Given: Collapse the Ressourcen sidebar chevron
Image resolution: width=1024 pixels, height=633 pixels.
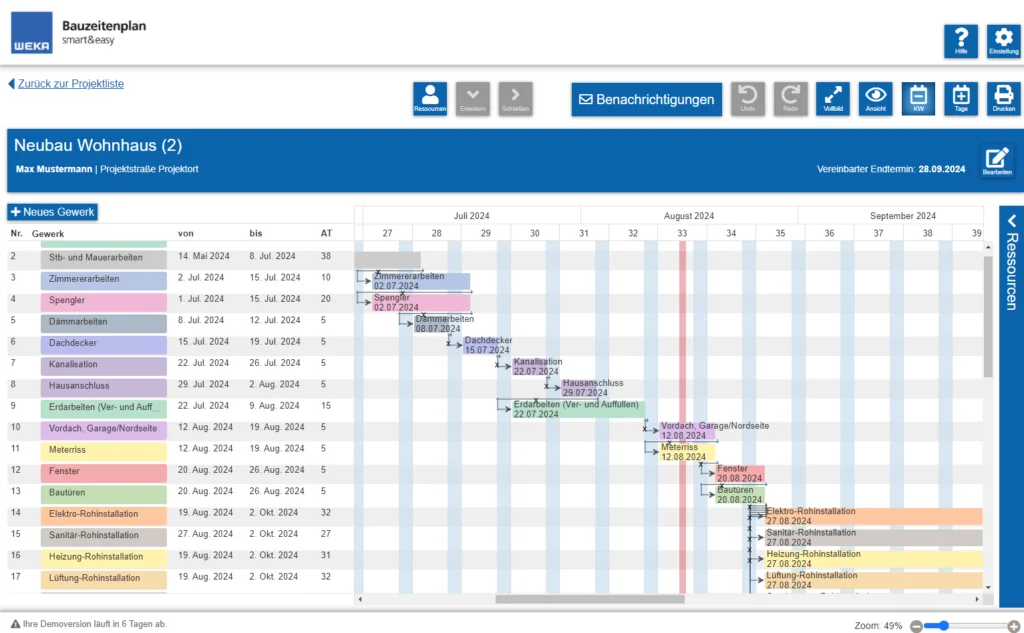Looking at the screenshot, I should (1011, 222).
